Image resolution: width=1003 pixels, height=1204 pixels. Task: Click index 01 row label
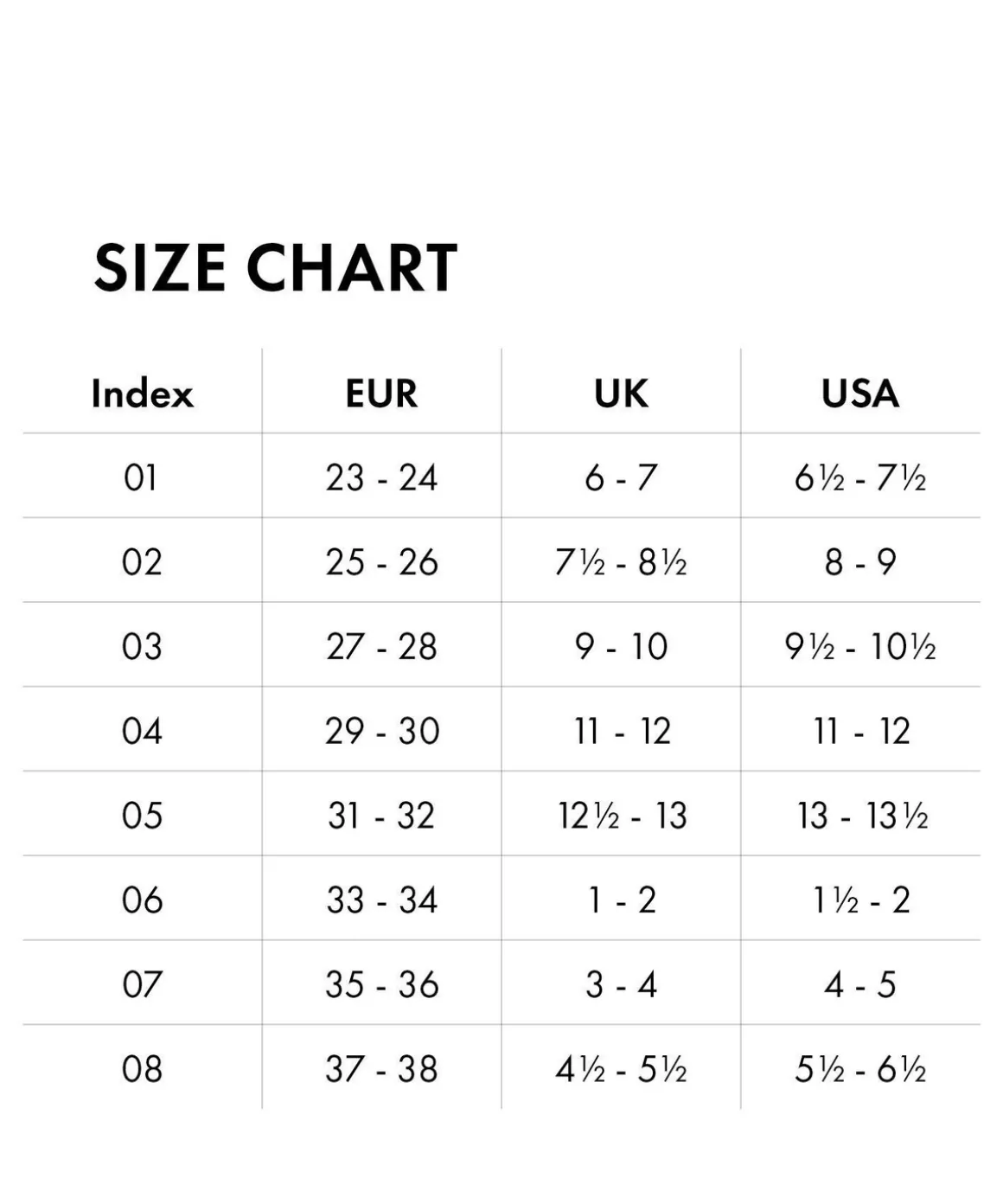click(x=141, y=477)
